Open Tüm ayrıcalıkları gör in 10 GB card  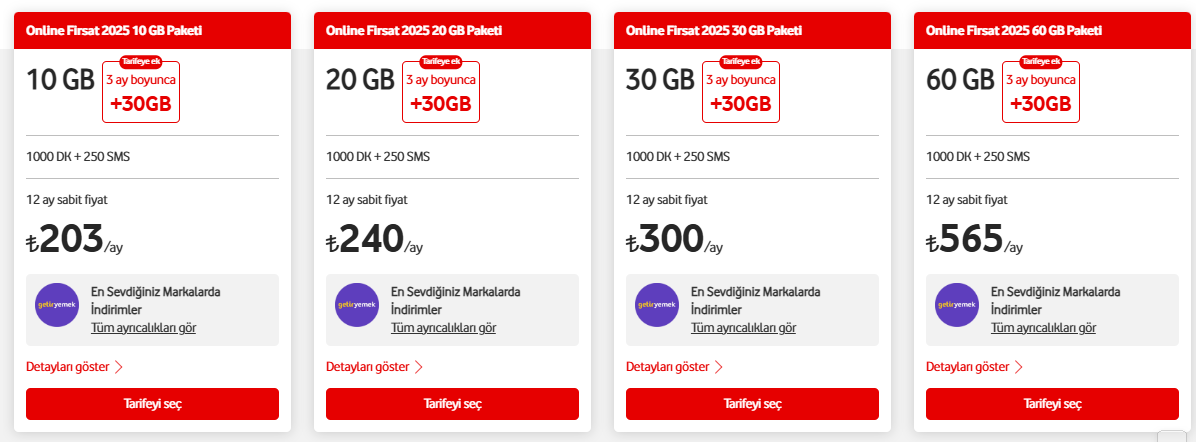(144, 327)
